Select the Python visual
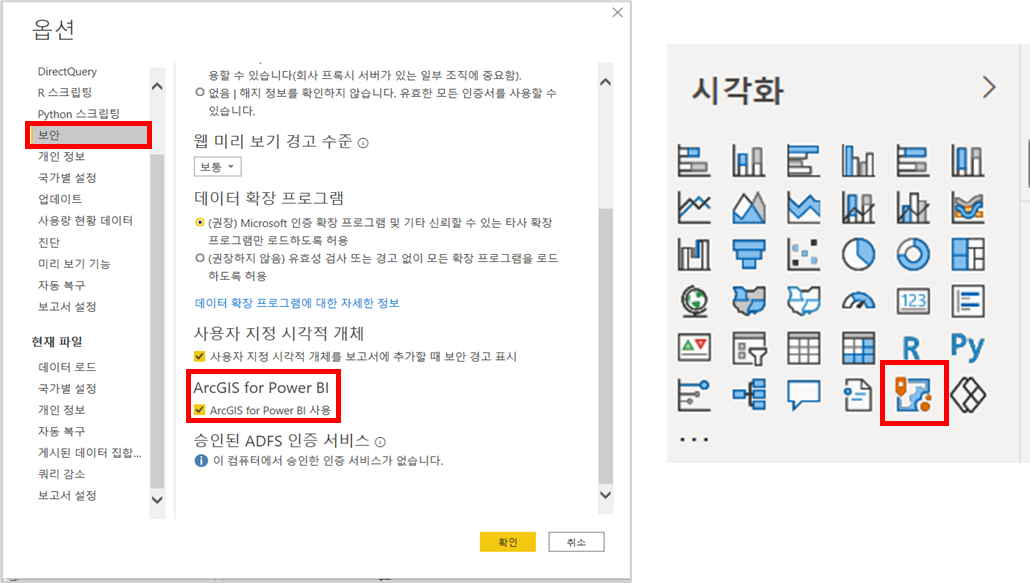This screenshot has height=583, width=1030. (968, 346)
